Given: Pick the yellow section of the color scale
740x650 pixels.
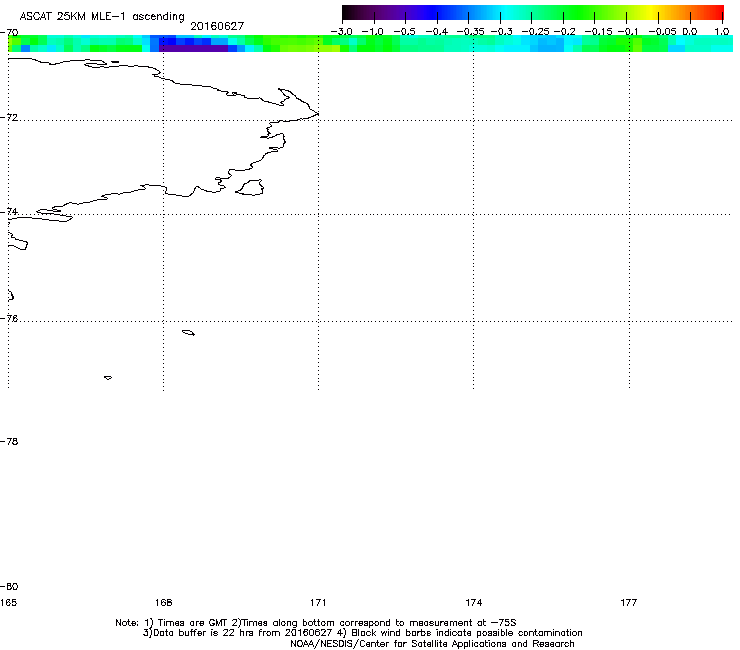Looking at the screenshot, I should (x=654, y=13).
